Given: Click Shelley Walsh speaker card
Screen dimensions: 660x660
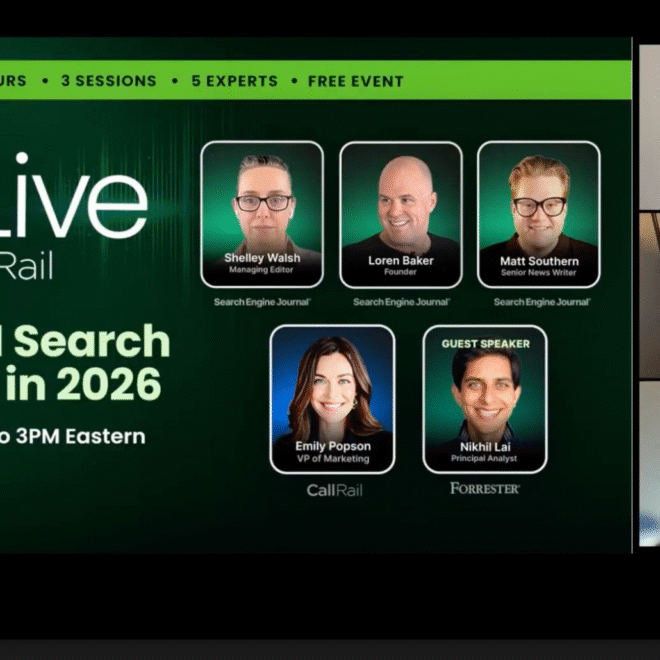Looking at the screenshot, I should point(262,215).
